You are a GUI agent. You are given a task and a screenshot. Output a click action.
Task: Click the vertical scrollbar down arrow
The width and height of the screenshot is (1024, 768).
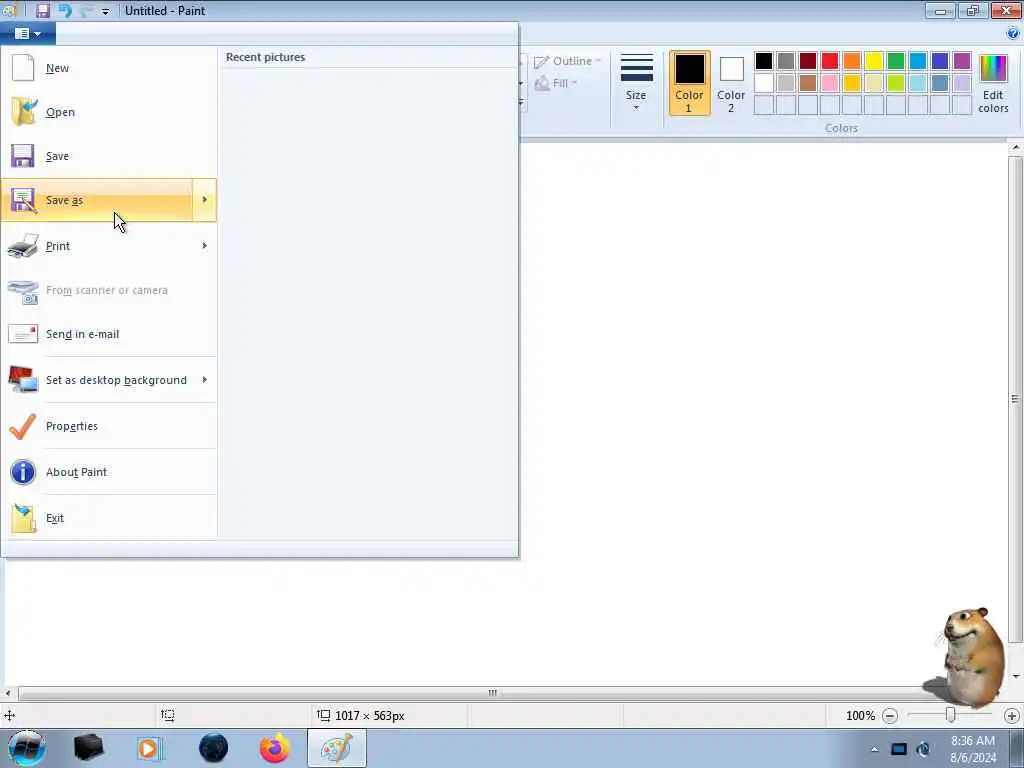tap(1016, 677)
